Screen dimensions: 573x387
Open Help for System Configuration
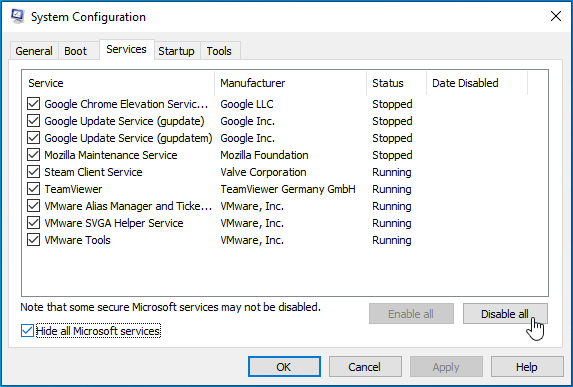(x=527, y=367)
